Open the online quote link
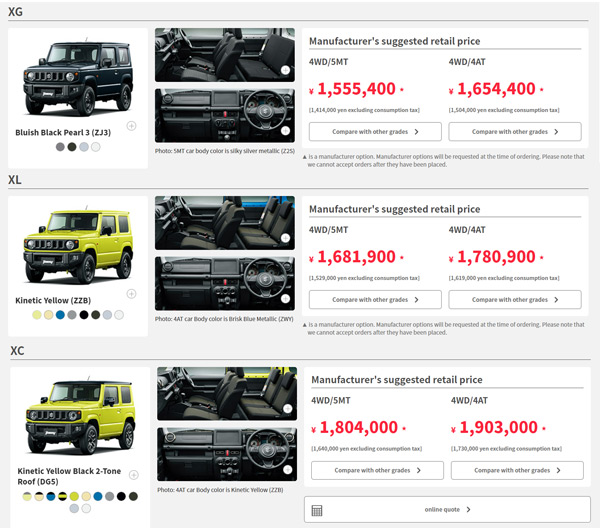Screen dimensions: 600x528 (447, 510)
